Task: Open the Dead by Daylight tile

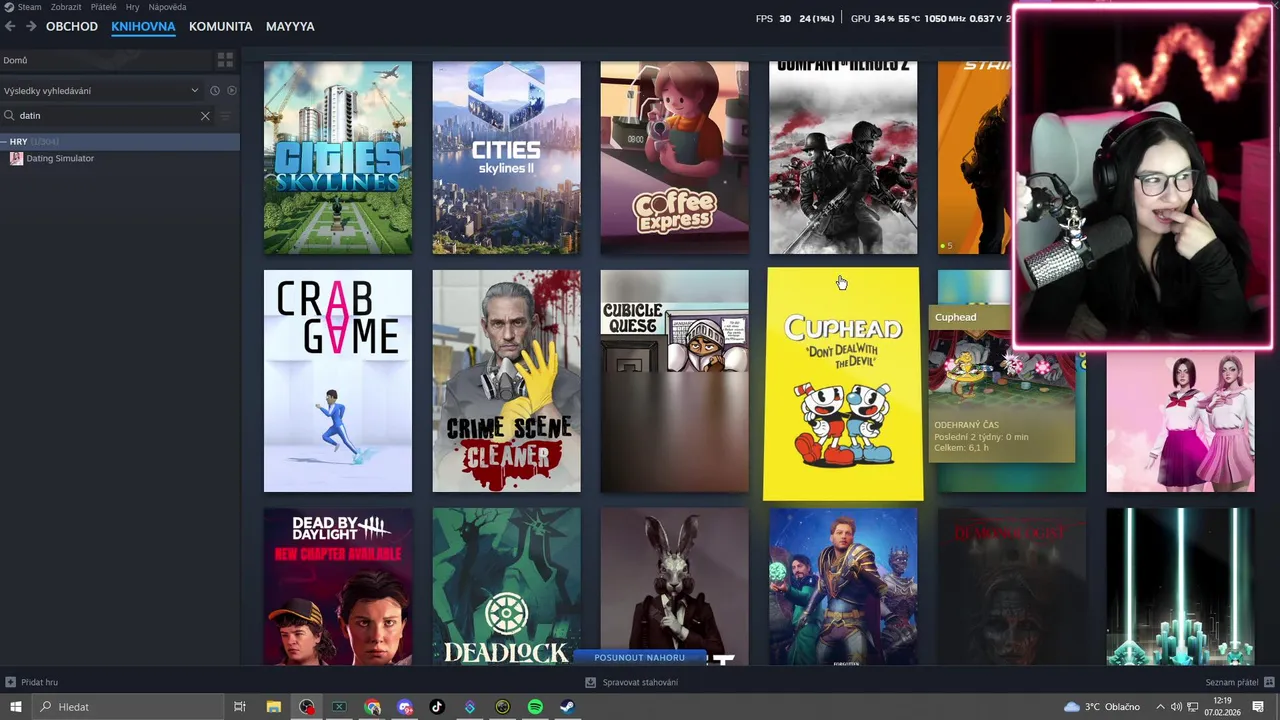Action: coord(337,587)
